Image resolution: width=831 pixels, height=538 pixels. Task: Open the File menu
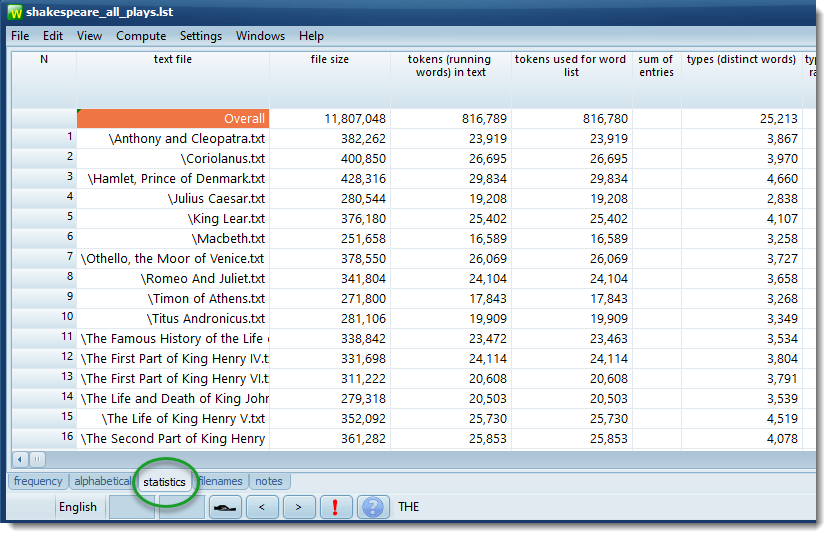[20, 36]
